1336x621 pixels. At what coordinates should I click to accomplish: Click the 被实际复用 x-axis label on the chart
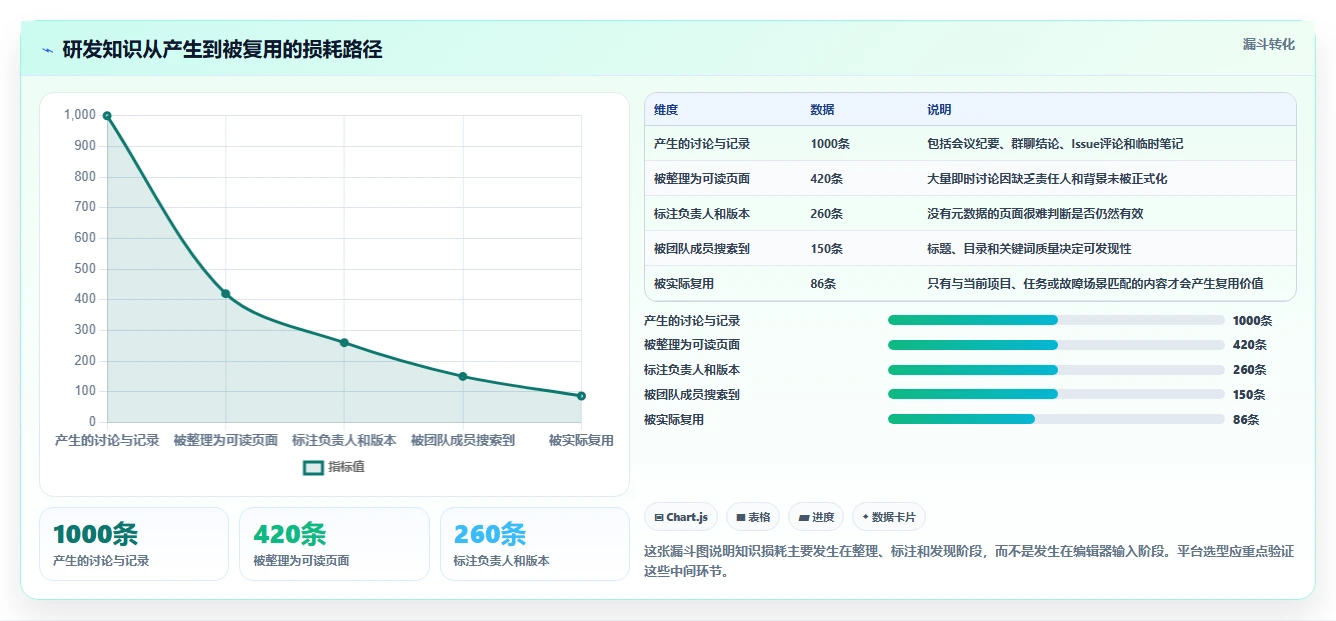click(x=581, y=441)
